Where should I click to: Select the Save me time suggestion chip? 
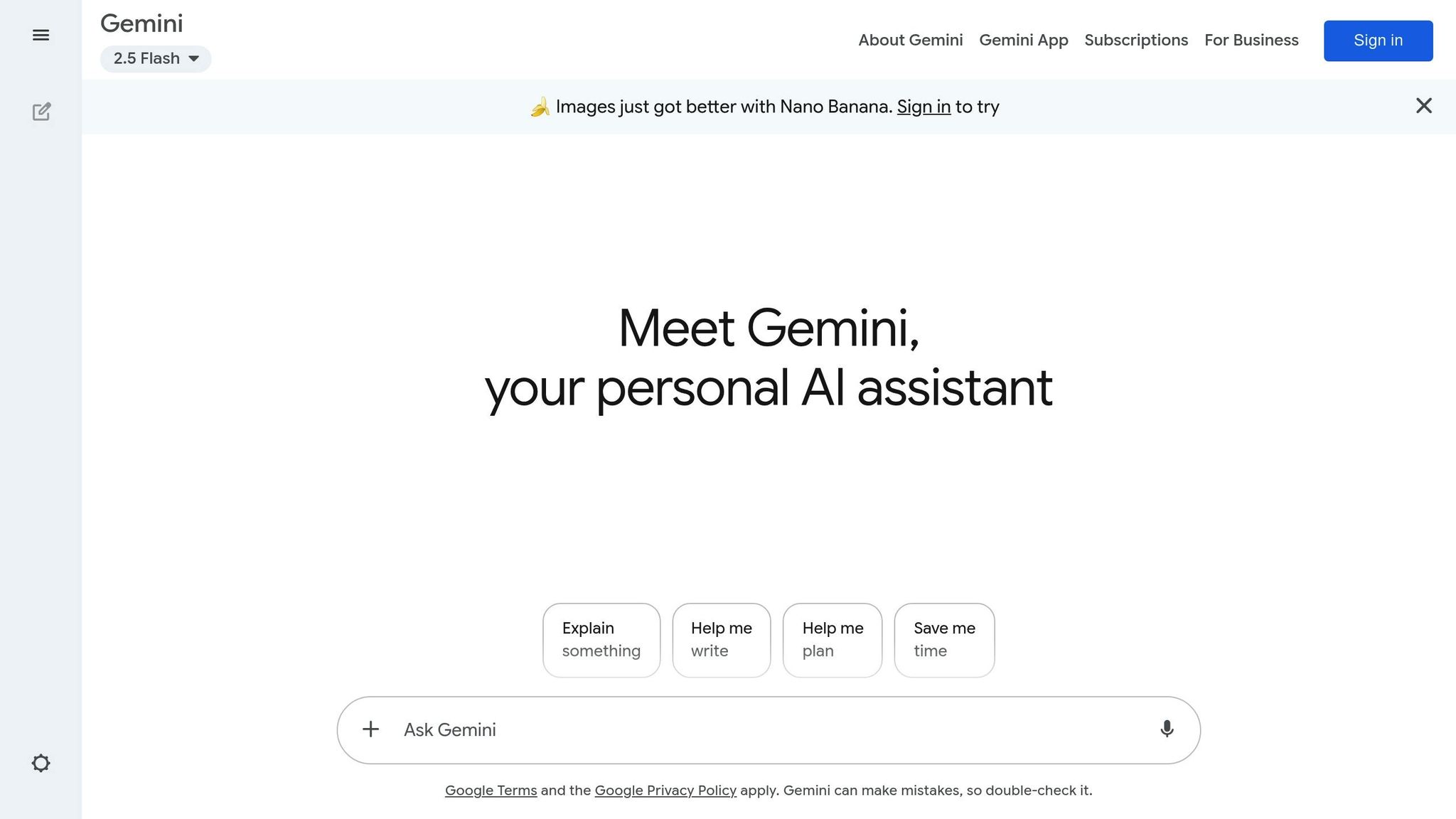944,639
